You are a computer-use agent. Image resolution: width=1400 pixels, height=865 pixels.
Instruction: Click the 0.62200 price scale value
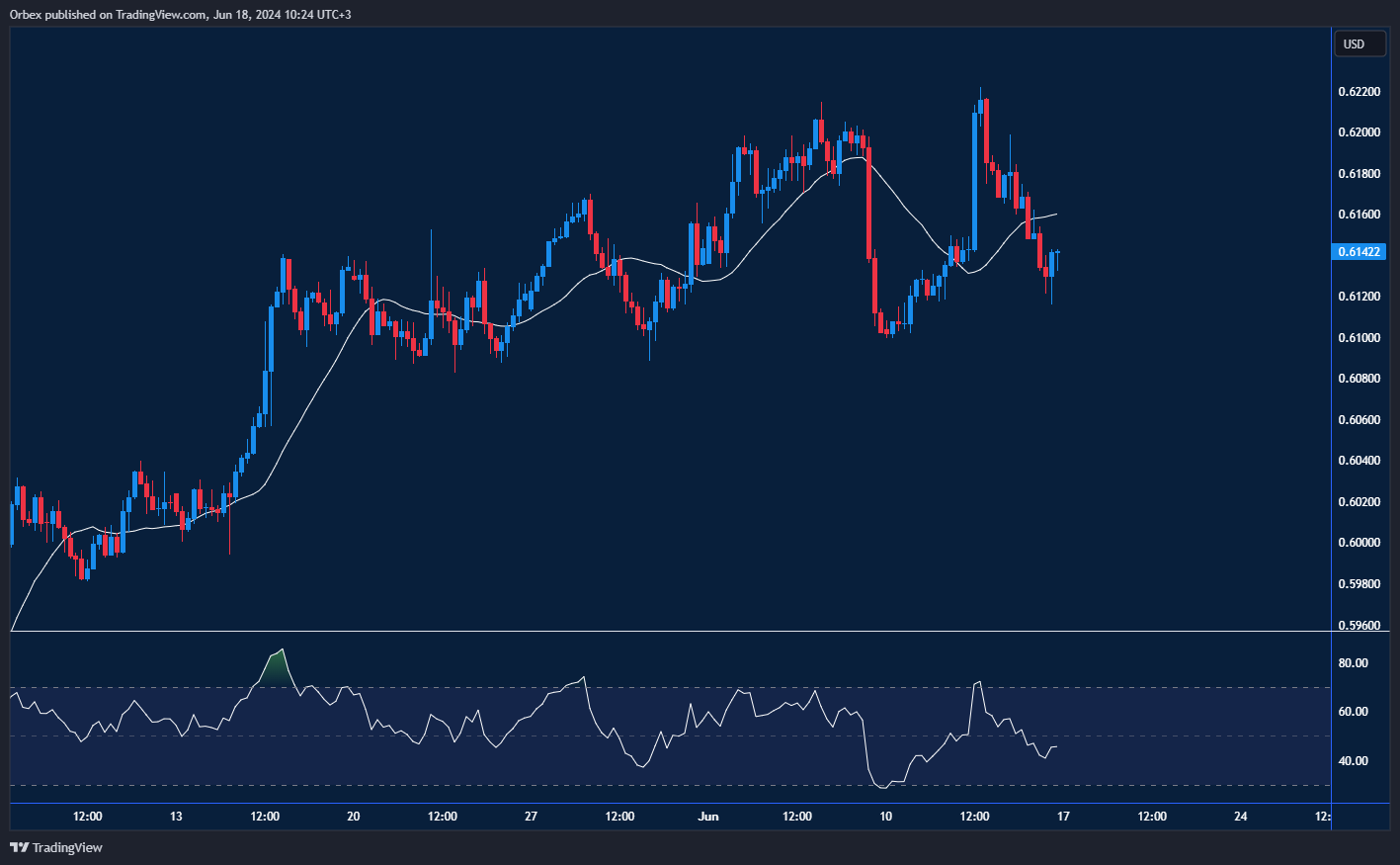click(1361, 91)
